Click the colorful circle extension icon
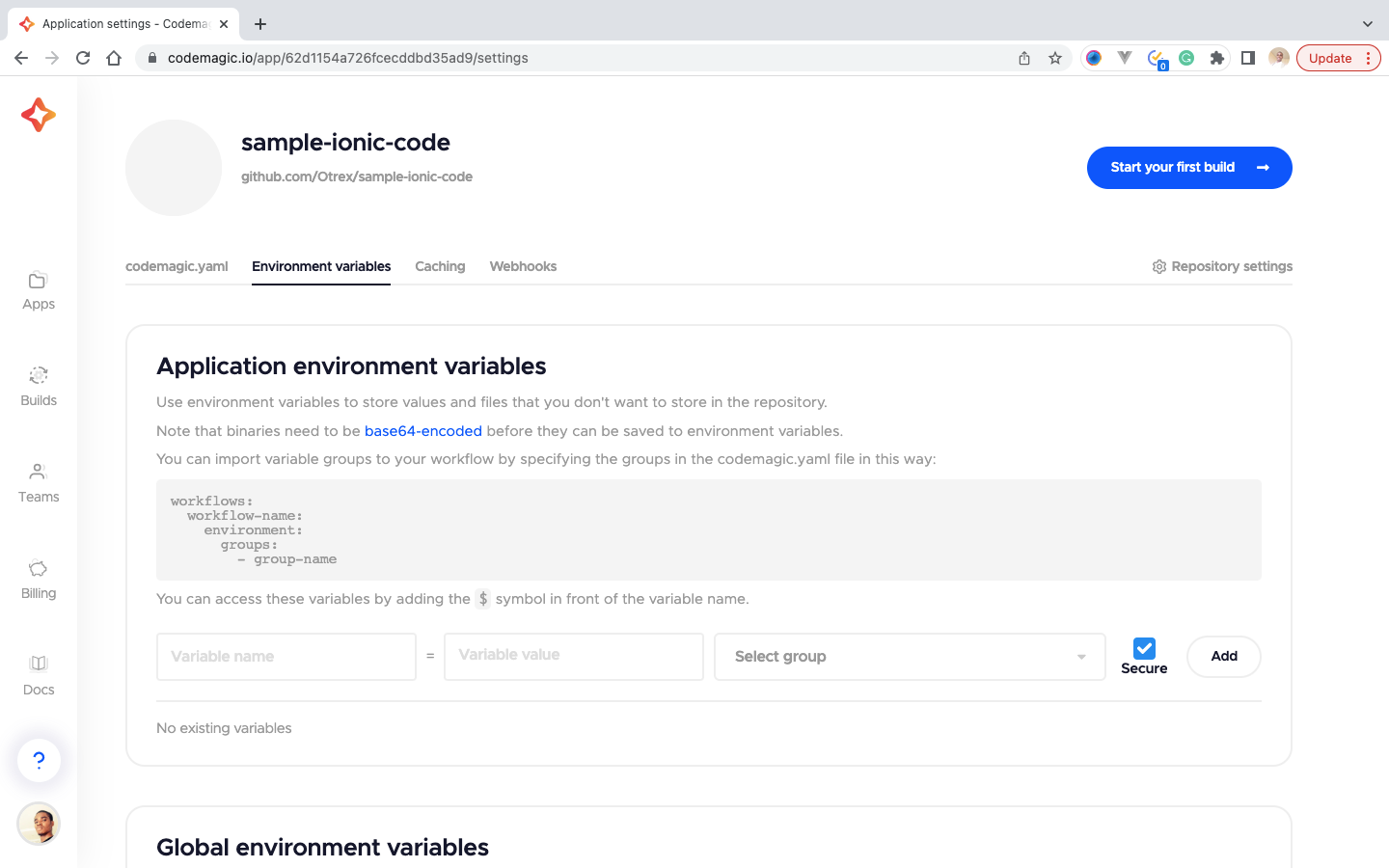Image resolution: width=1389 pixels, height=868 pixels. pyautogui.click(x=1094, y=58)
